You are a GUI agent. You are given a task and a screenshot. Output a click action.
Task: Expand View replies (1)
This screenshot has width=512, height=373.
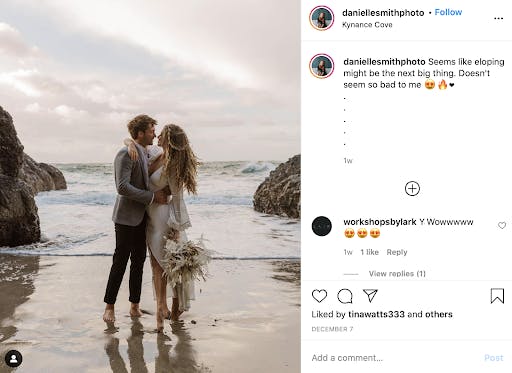397,274
